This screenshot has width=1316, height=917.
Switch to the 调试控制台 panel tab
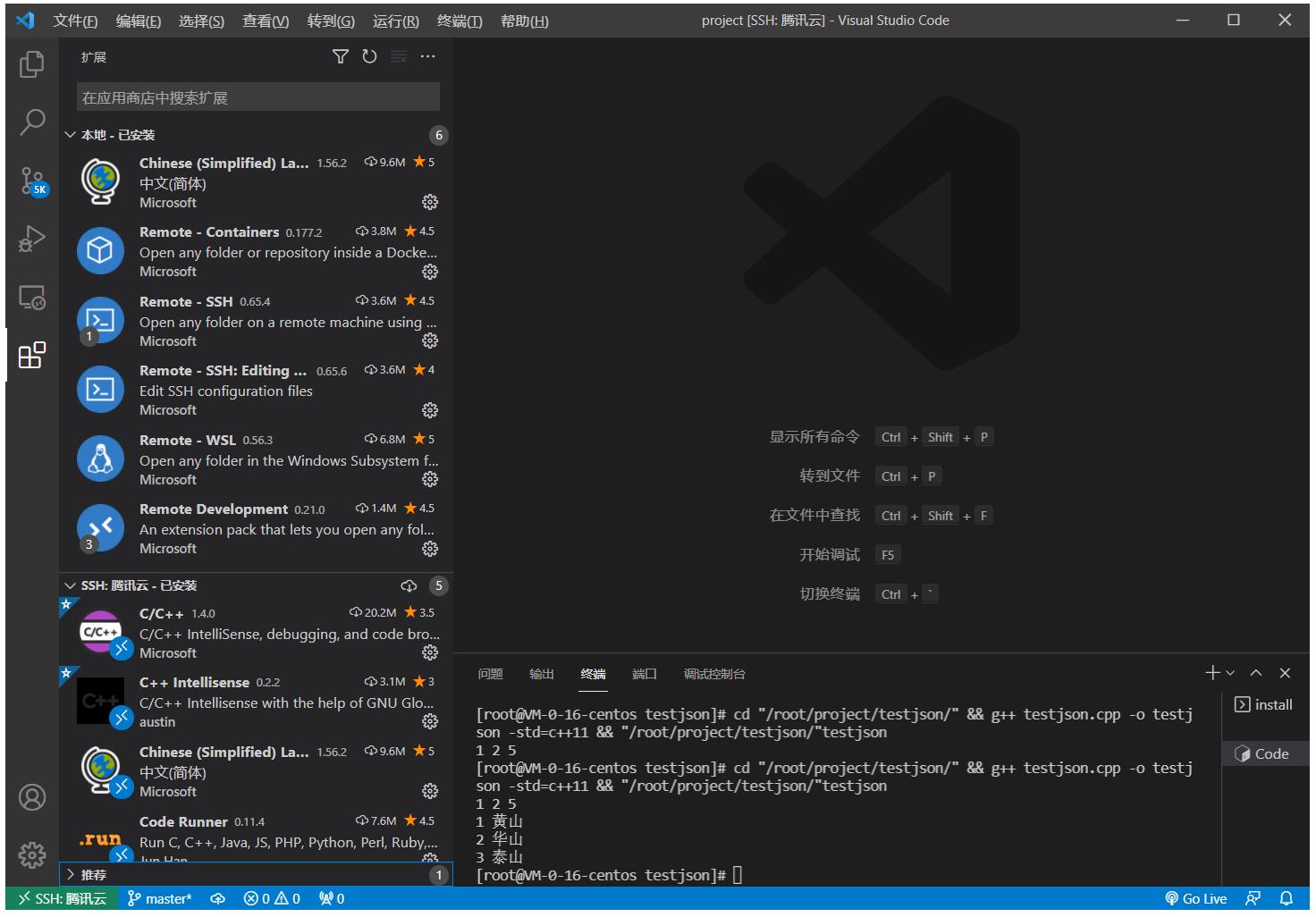(714, 674)
